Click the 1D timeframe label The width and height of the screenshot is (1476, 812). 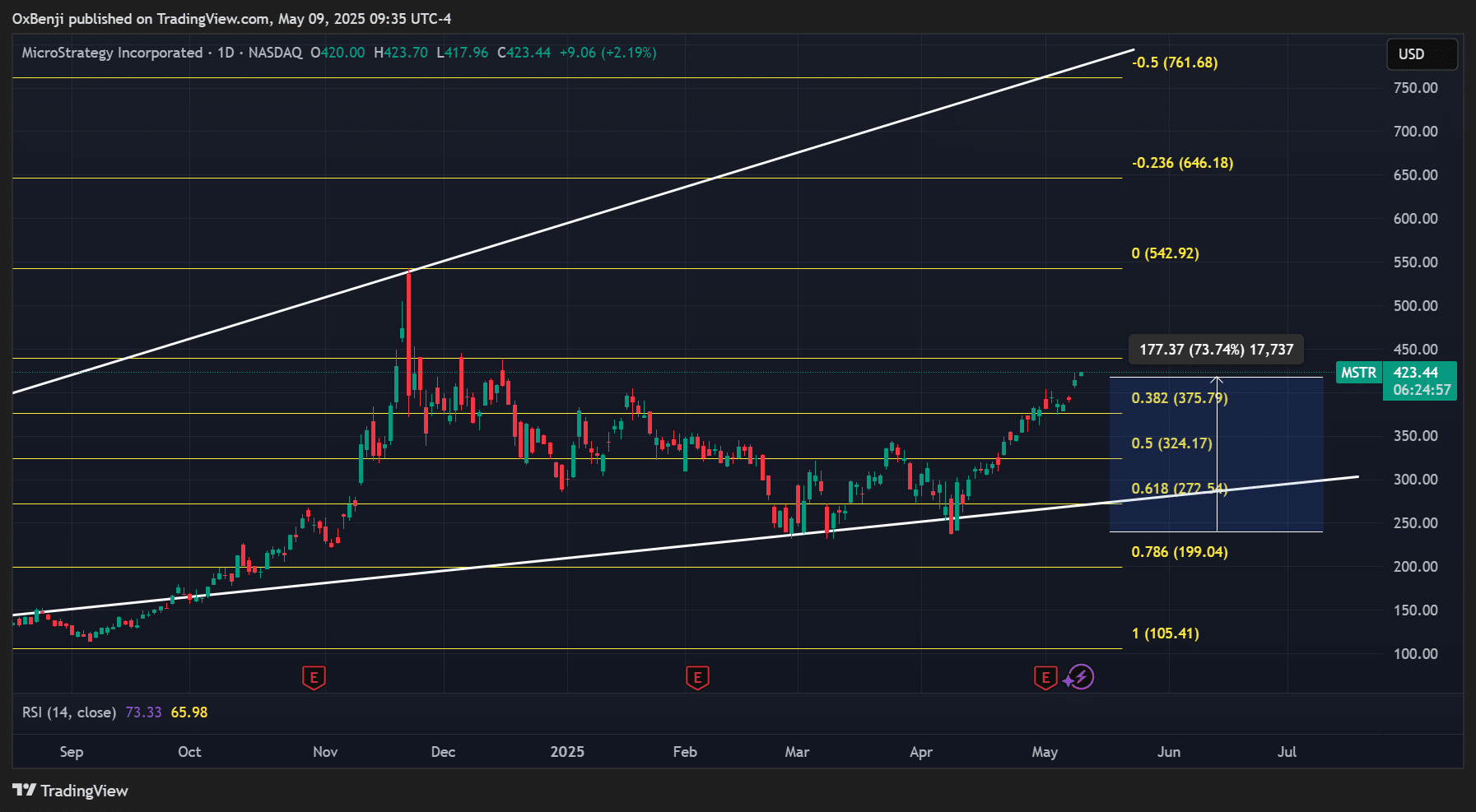pyautogui.click(x=226, y=53)
